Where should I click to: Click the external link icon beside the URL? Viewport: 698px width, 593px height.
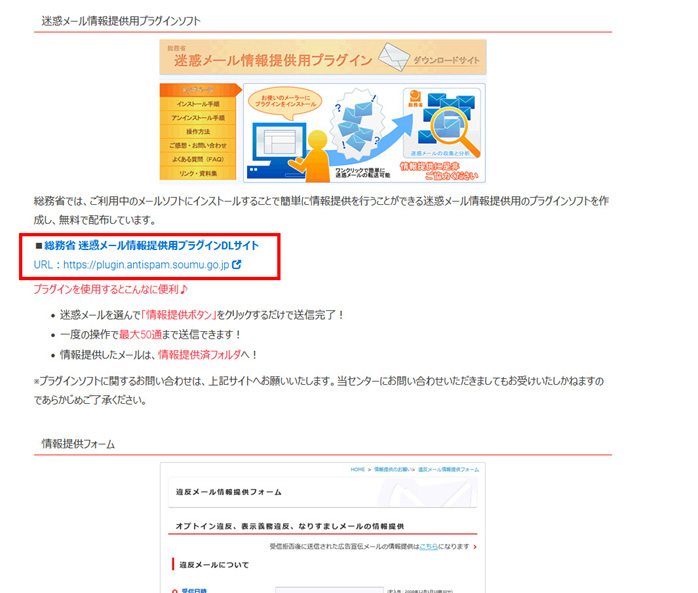point(237,266)
